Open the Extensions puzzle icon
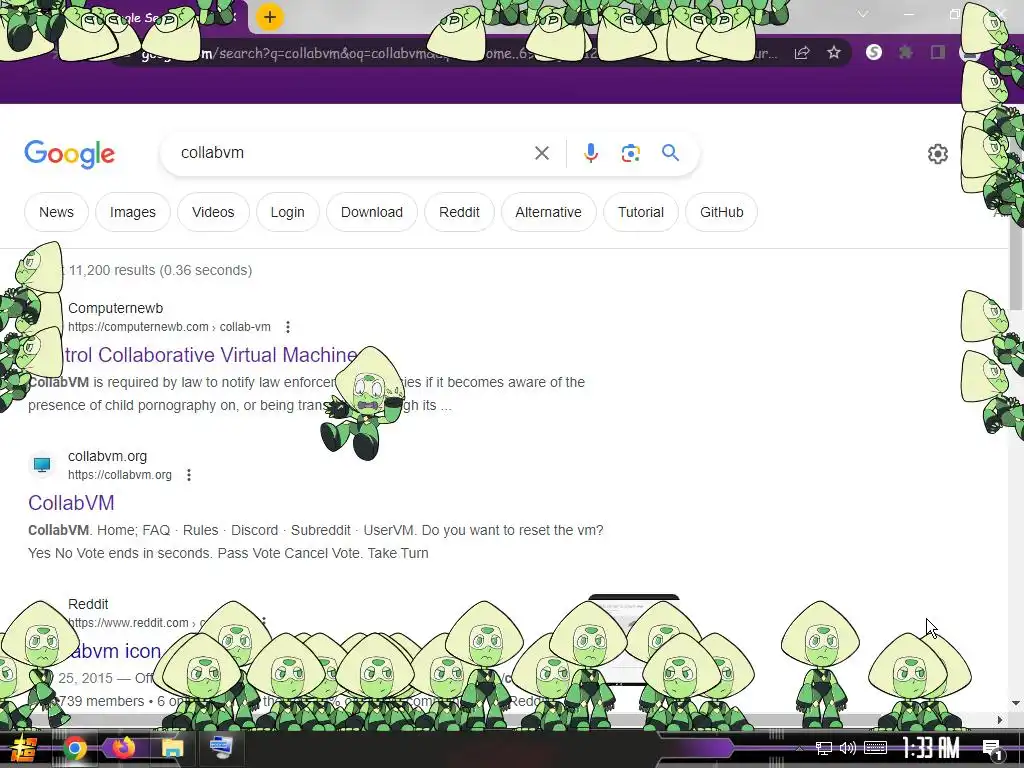The image size is (1024, 768). (906, 52)
